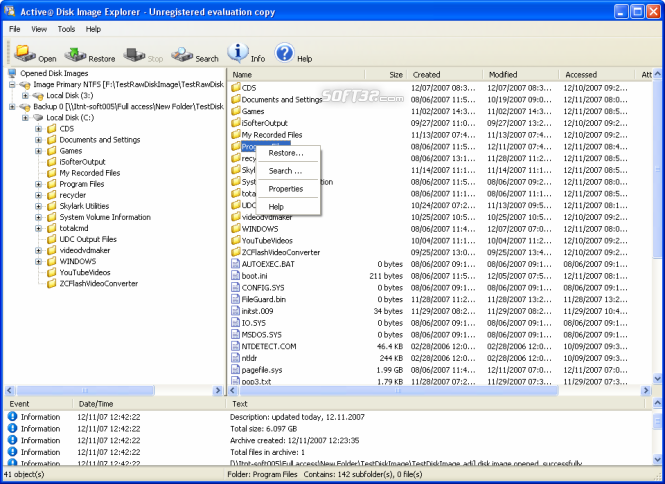Expand the Program Files tree node

pos(39,184)
